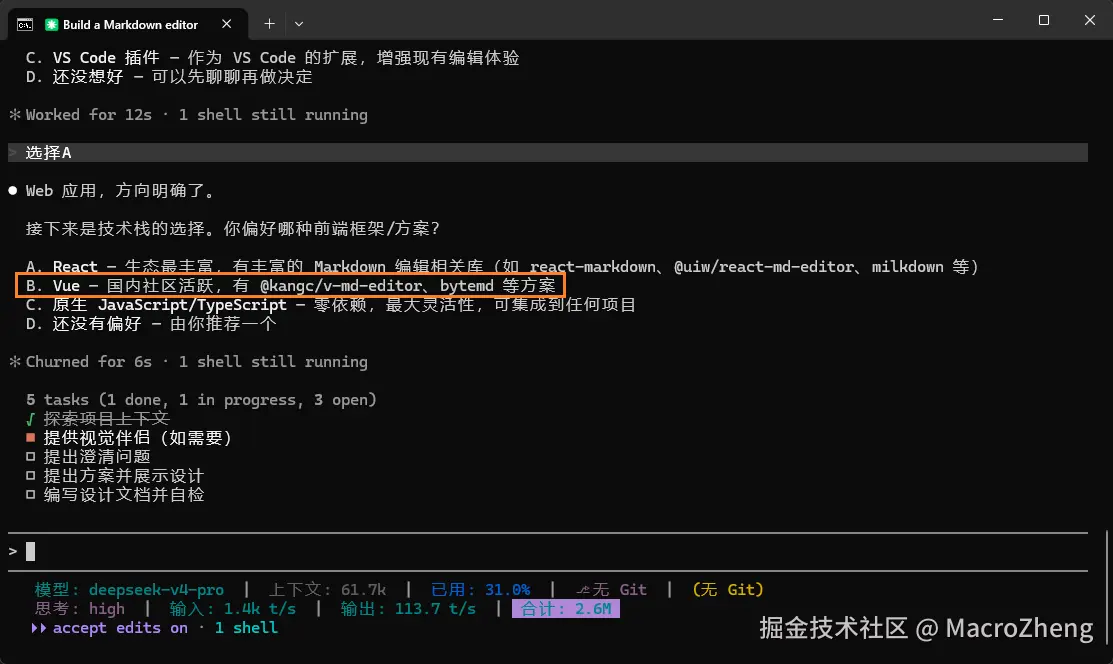Click the green check mark on the completed task
This screenshot has height=664, width=1113.
(x=31, y=419)
